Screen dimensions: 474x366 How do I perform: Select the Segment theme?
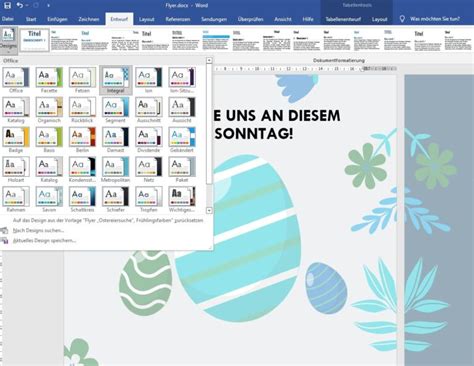point(115,110)
